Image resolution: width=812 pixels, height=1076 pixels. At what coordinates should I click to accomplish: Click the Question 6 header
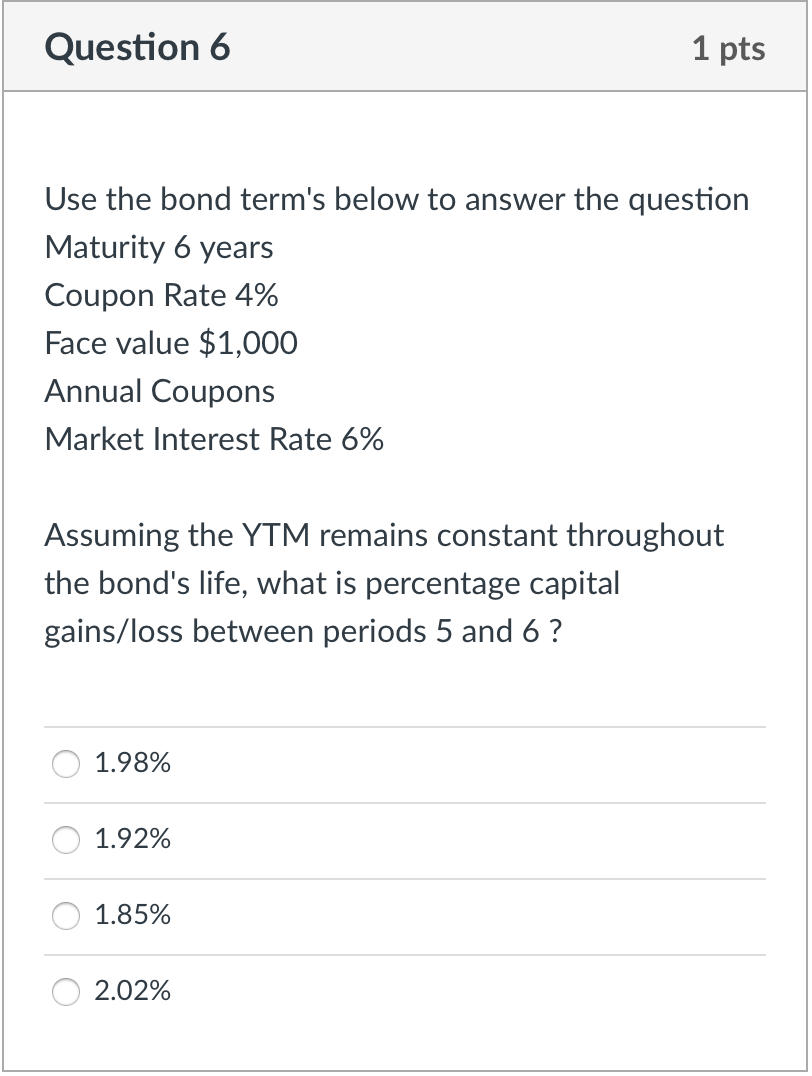[x=140, y=46]
